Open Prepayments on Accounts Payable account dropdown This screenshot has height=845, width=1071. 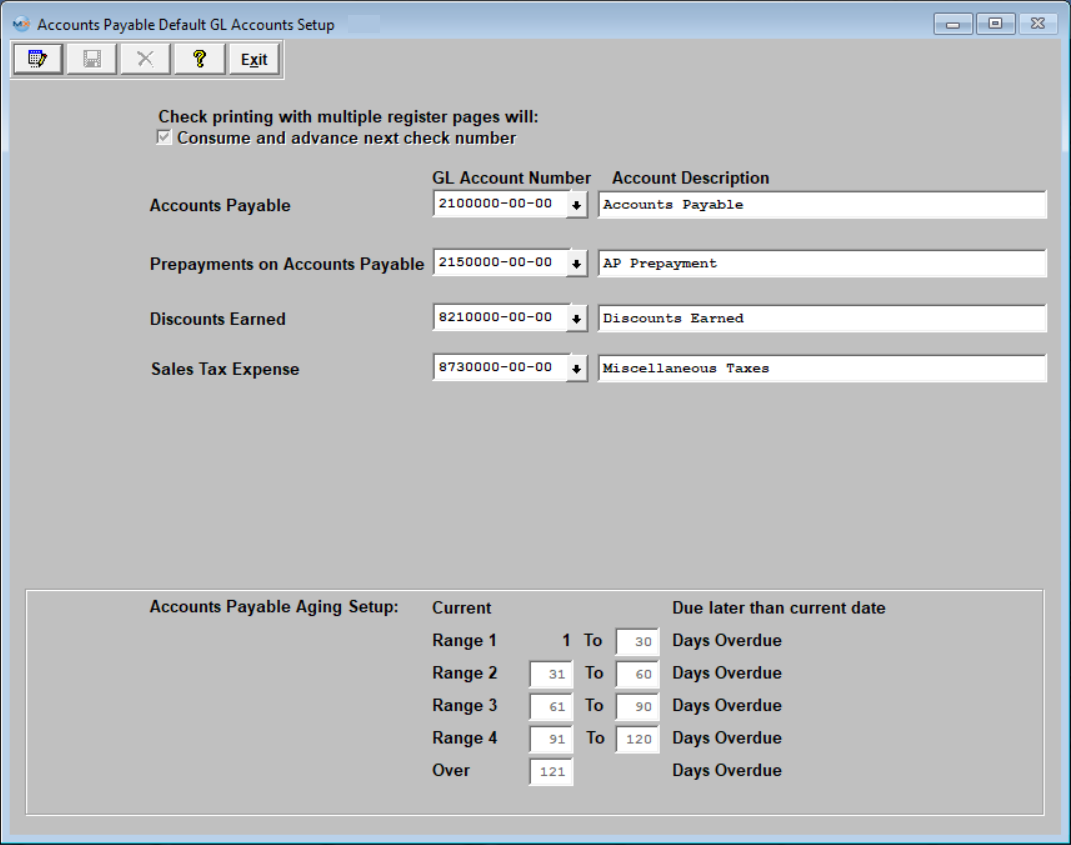coord(576,264)
